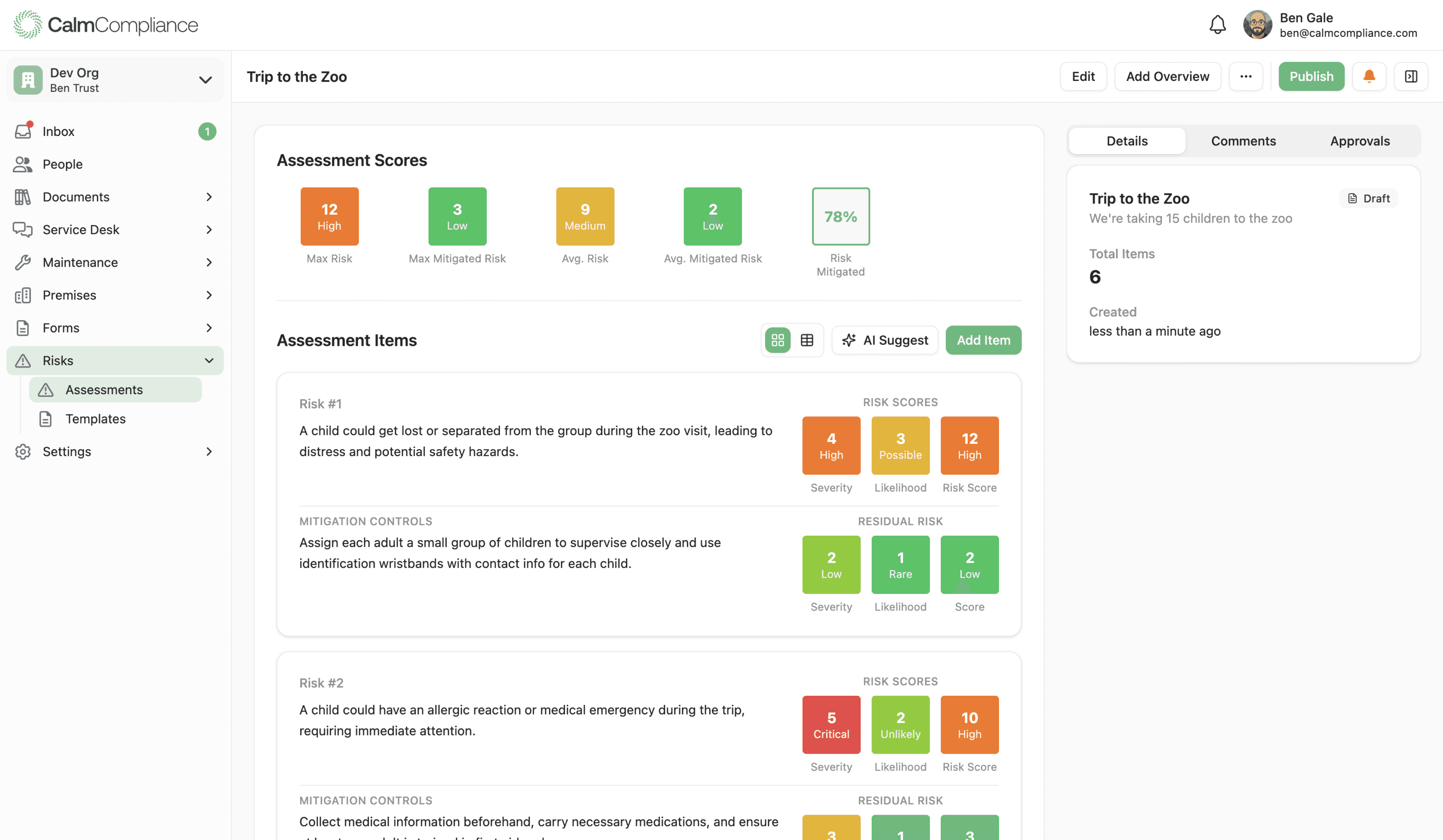Switch to the Comments tab

1243,141
